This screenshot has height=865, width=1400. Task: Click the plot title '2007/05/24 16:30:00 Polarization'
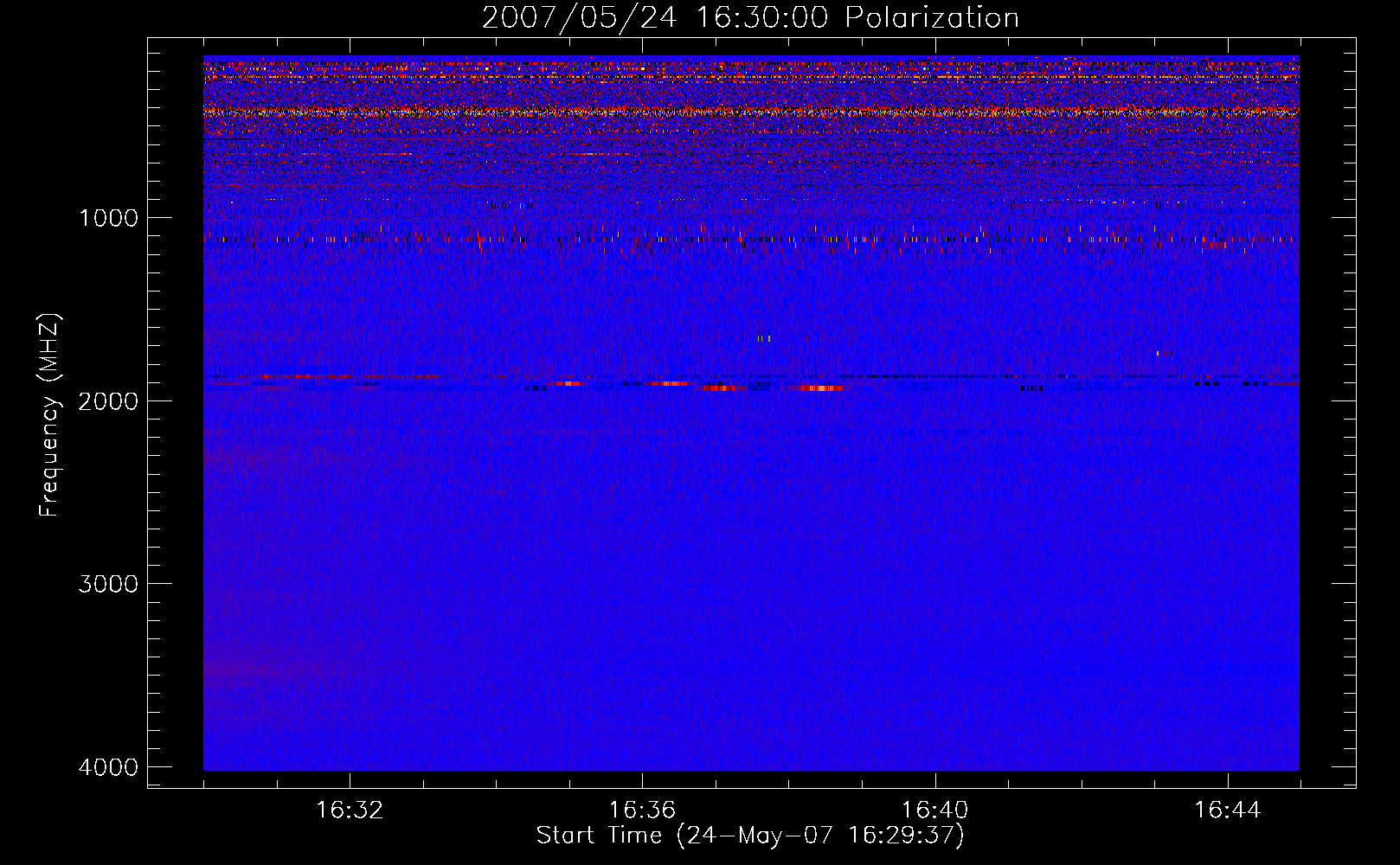click(750, 17)
